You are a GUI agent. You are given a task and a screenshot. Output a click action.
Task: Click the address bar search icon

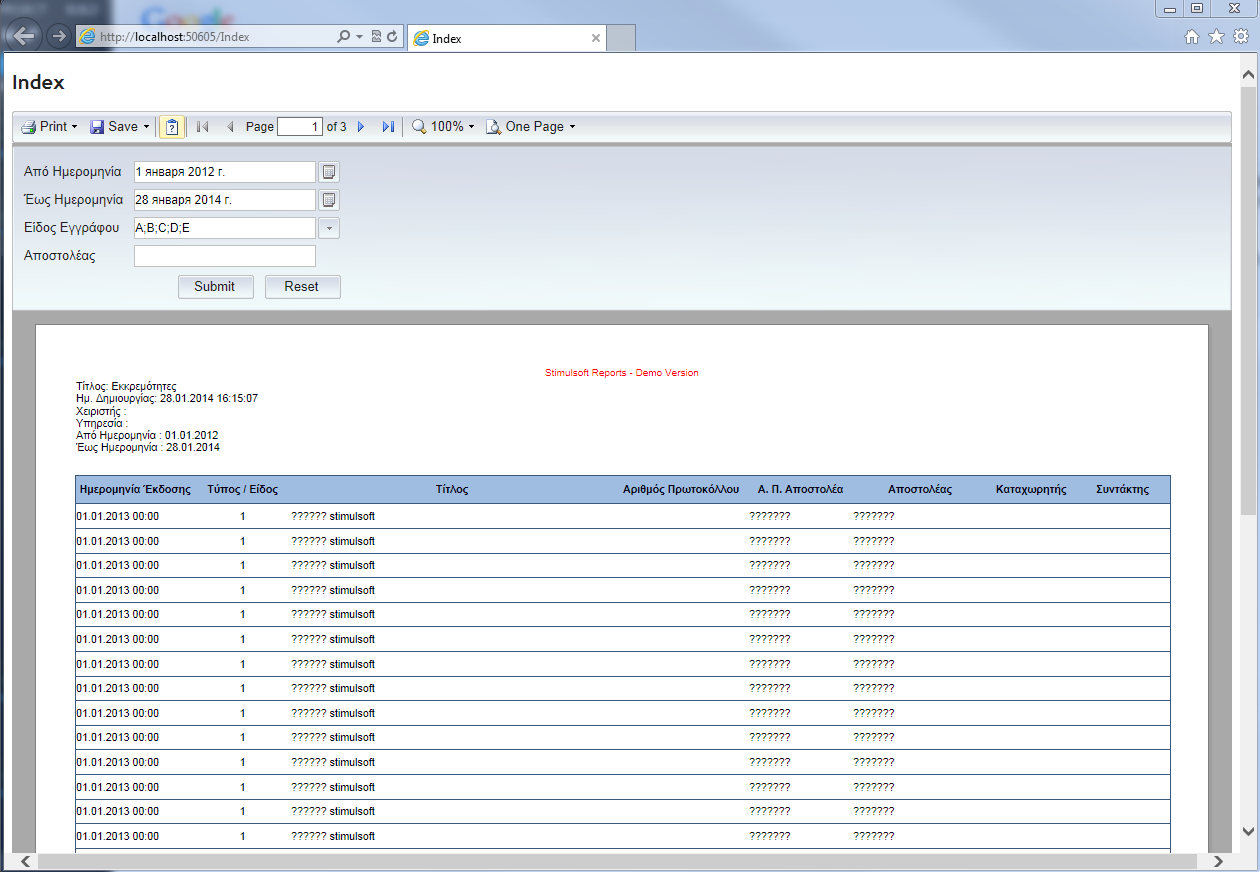[344, 37]
